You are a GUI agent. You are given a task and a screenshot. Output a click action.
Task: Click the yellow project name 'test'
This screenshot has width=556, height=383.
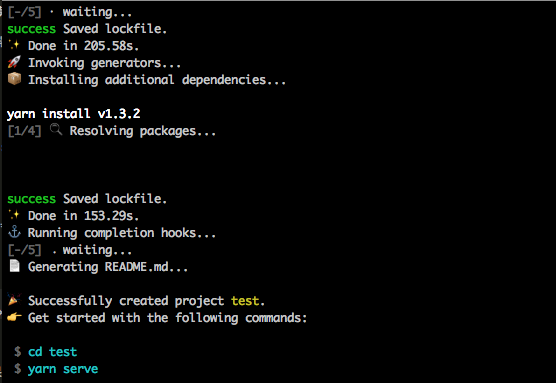(245, 301)
